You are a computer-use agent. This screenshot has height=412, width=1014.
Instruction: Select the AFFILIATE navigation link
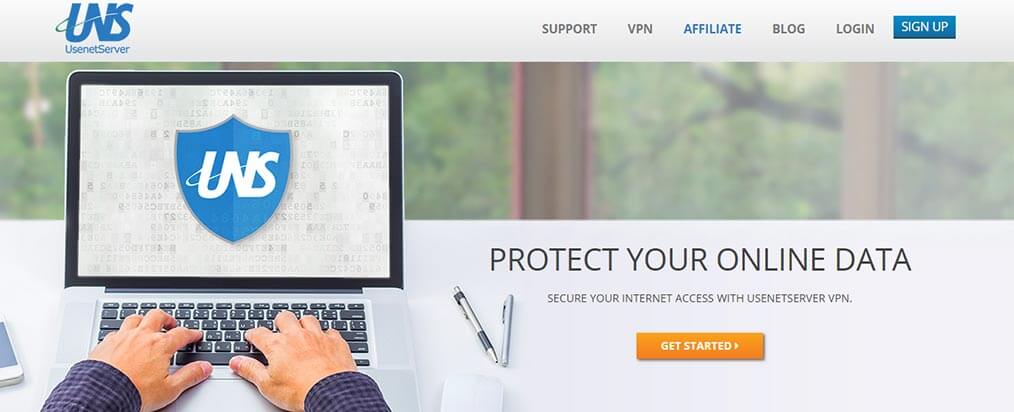pyautogui.click(x=712, y=29)
